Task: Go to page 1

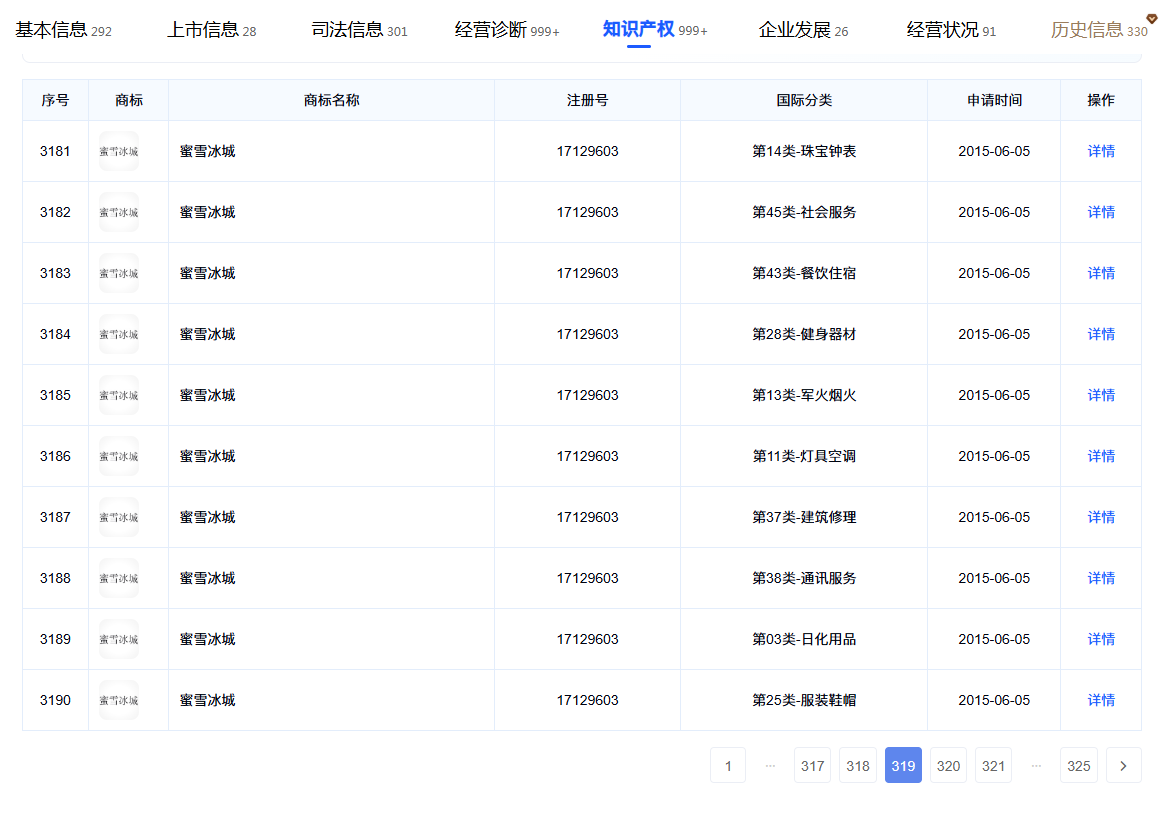Action: point(728,765)
